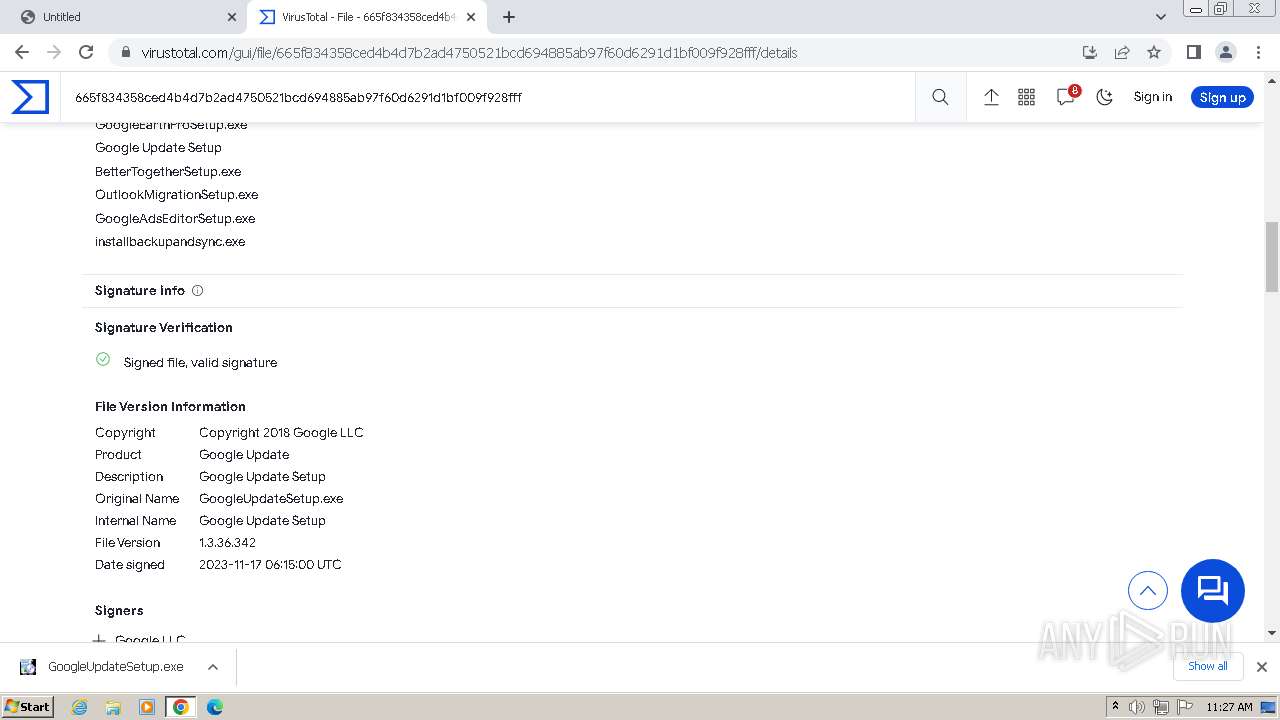Open the Chrome three-dot menu
The height and width of the screenshot is (720, 1280).
(1257, 52)
